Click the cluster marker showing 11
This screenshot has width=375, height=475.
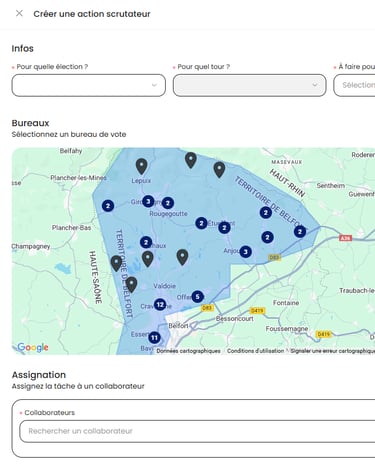click(x=154, y=338)
